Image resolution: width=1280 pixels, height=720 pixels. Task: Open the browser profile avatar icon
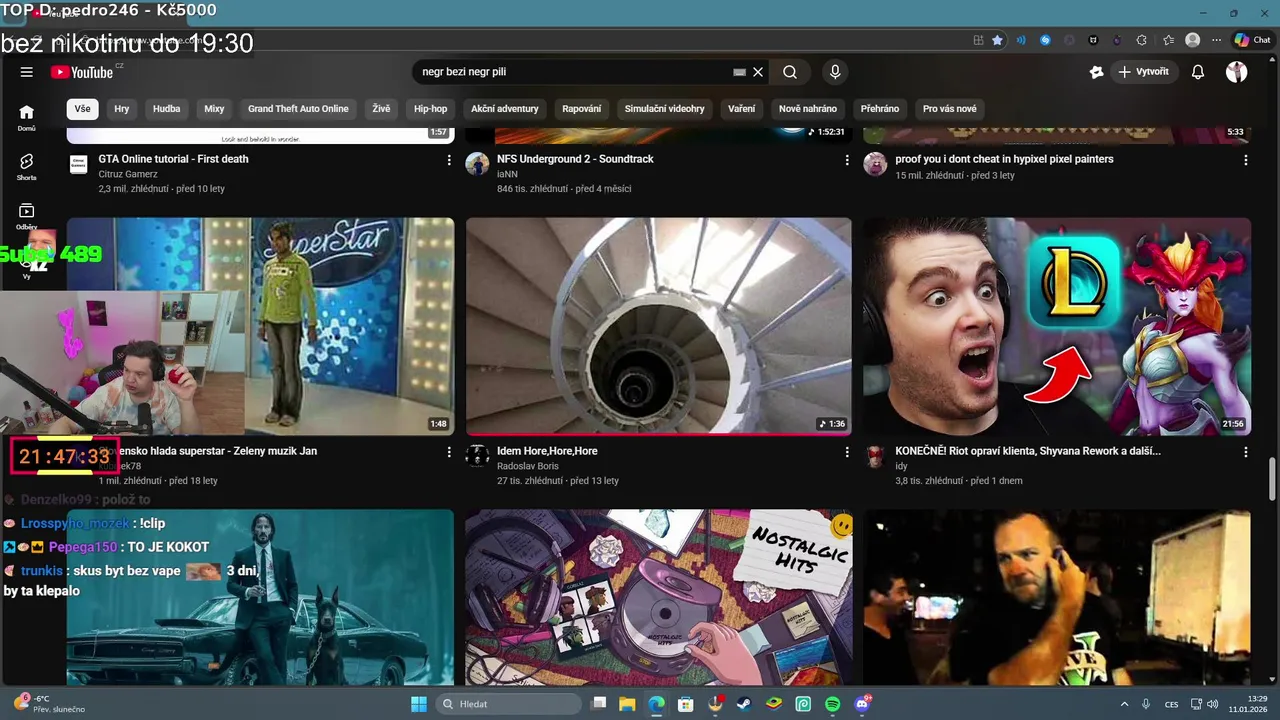point(1192,40)
